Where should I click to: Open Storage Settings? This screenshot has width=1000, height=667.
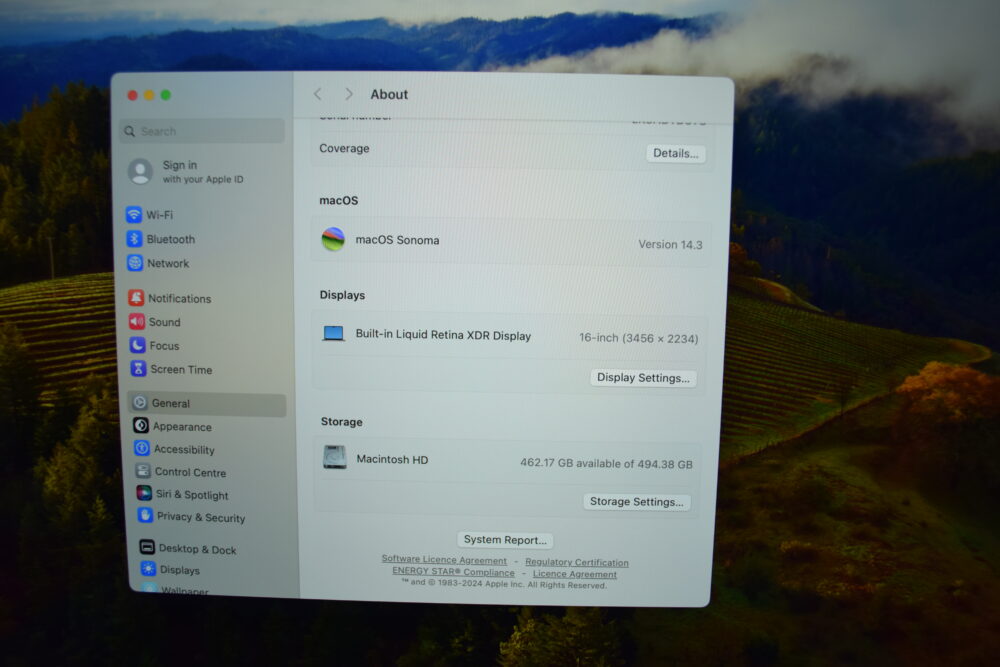point(636,501)
